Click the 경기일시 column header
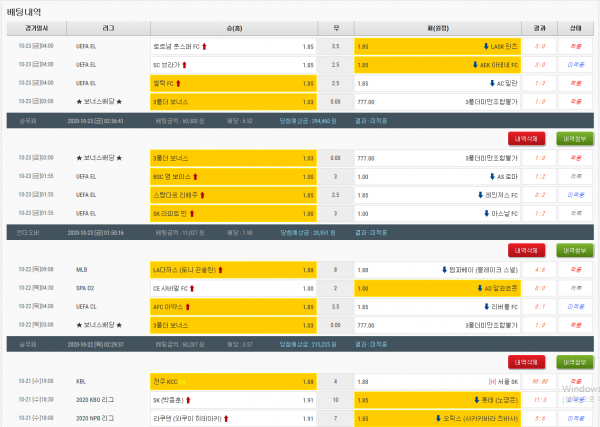This screenshot has width=600, height=427. coord(38,29)
